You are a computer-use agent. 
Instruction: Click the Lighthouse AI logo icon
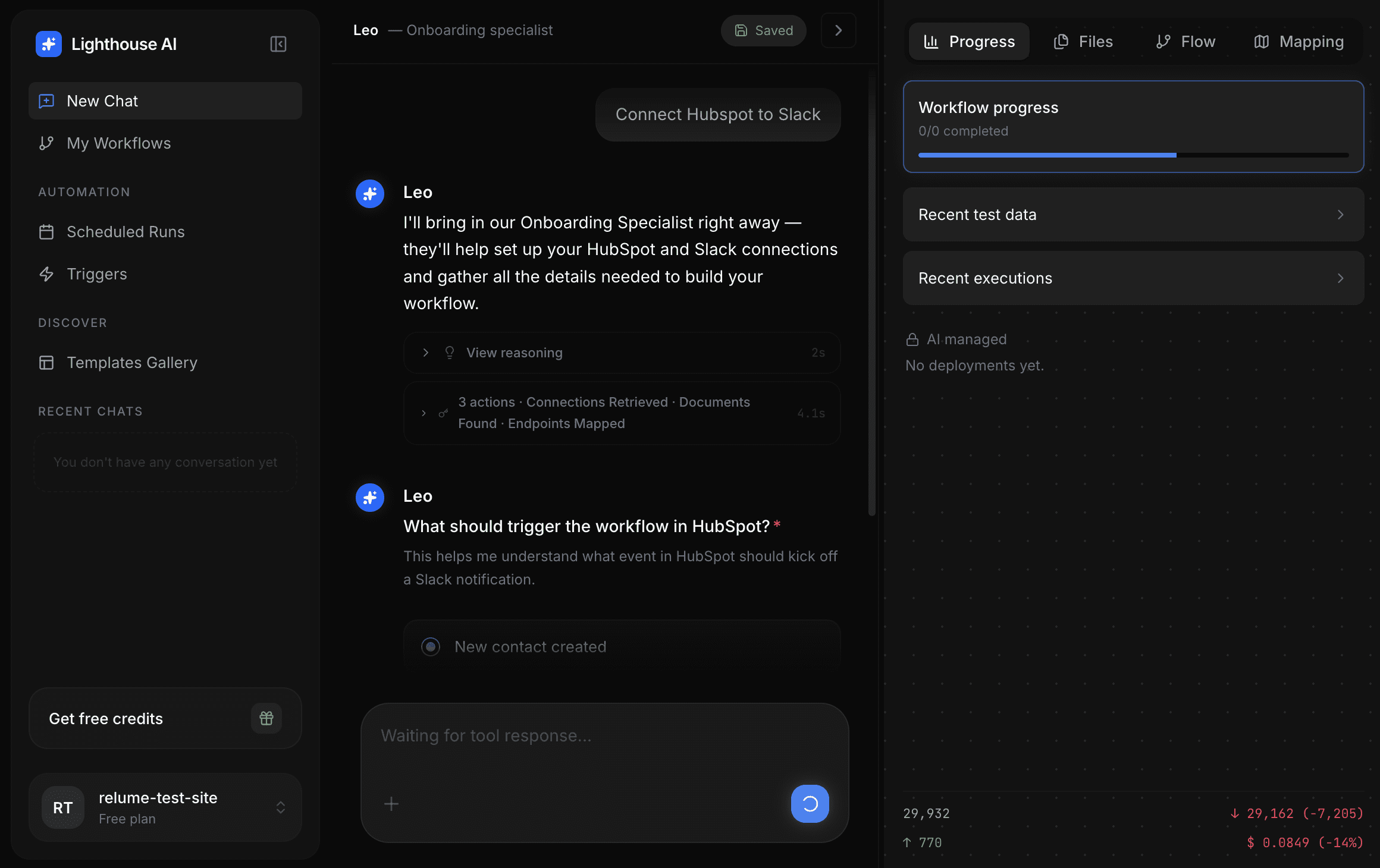tap(49, 44)
